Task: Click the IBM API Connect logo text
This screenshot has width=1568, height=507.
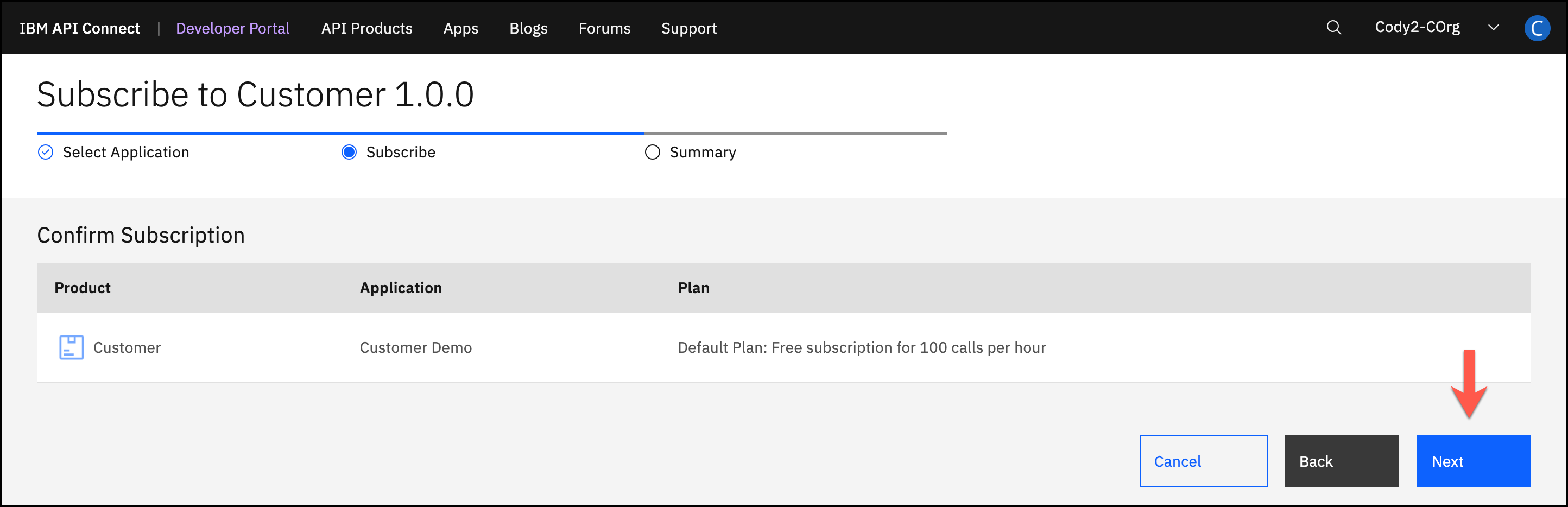Action: 80,29
